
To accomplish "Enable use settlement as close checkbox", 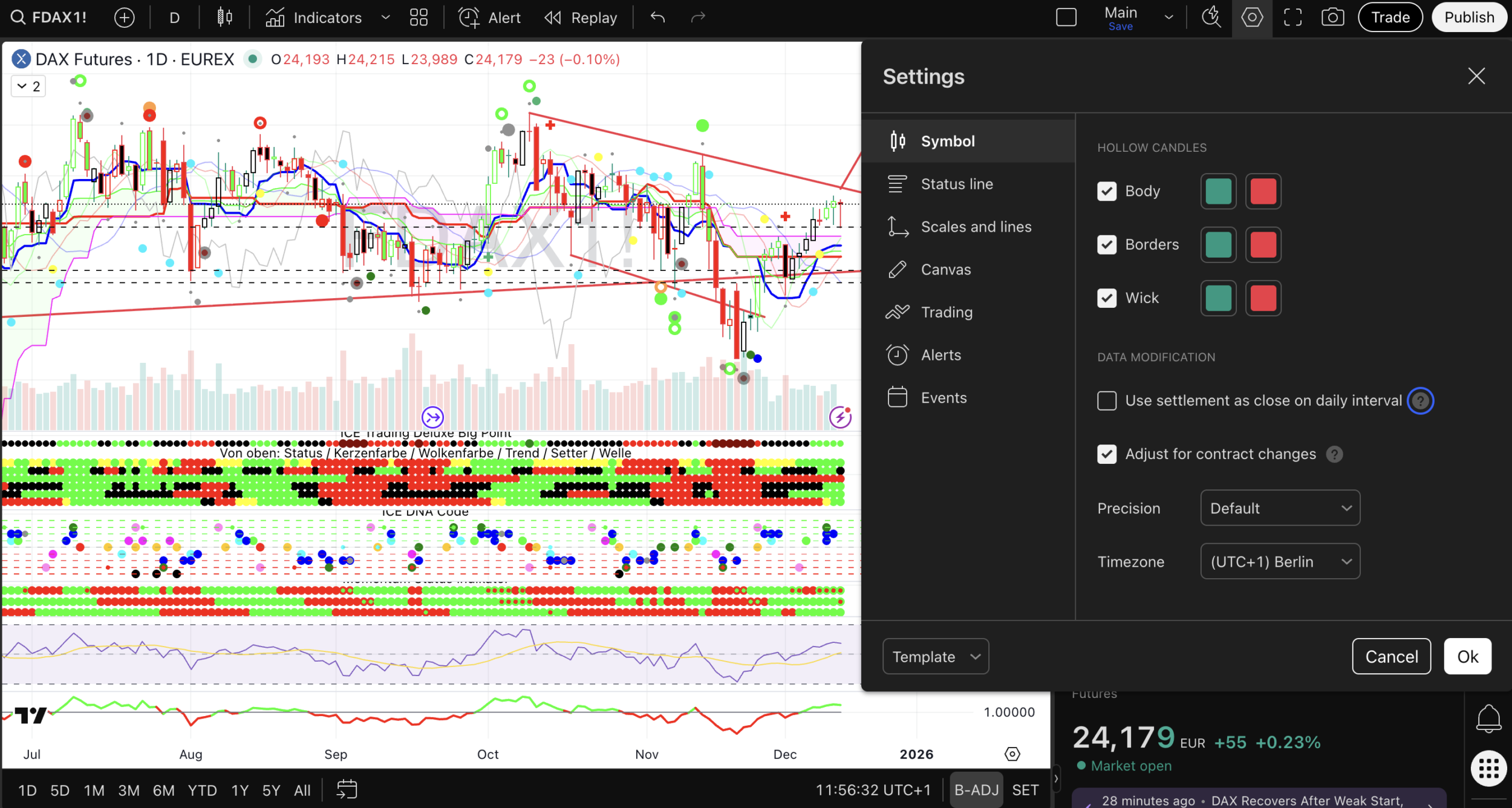I will pos(1107,400).
